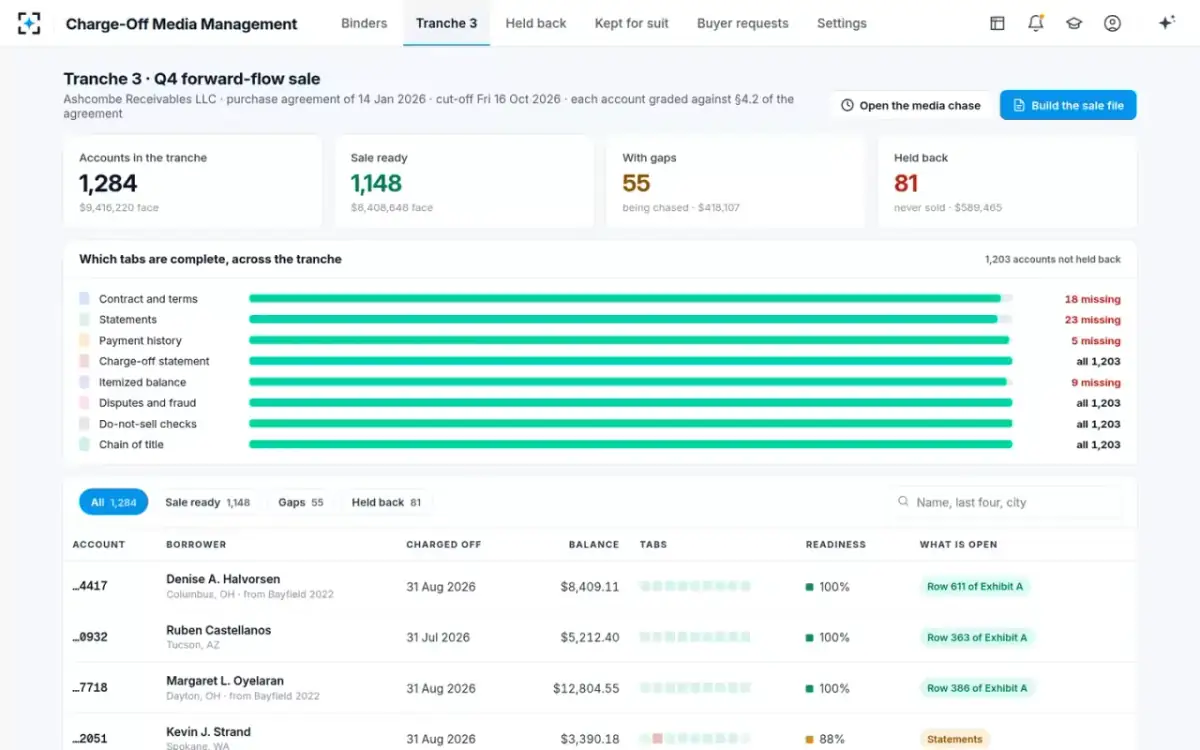The width and height of the screenshot is (1200, 750).
Task: Click account number …0932
Action: coord(90,637)
